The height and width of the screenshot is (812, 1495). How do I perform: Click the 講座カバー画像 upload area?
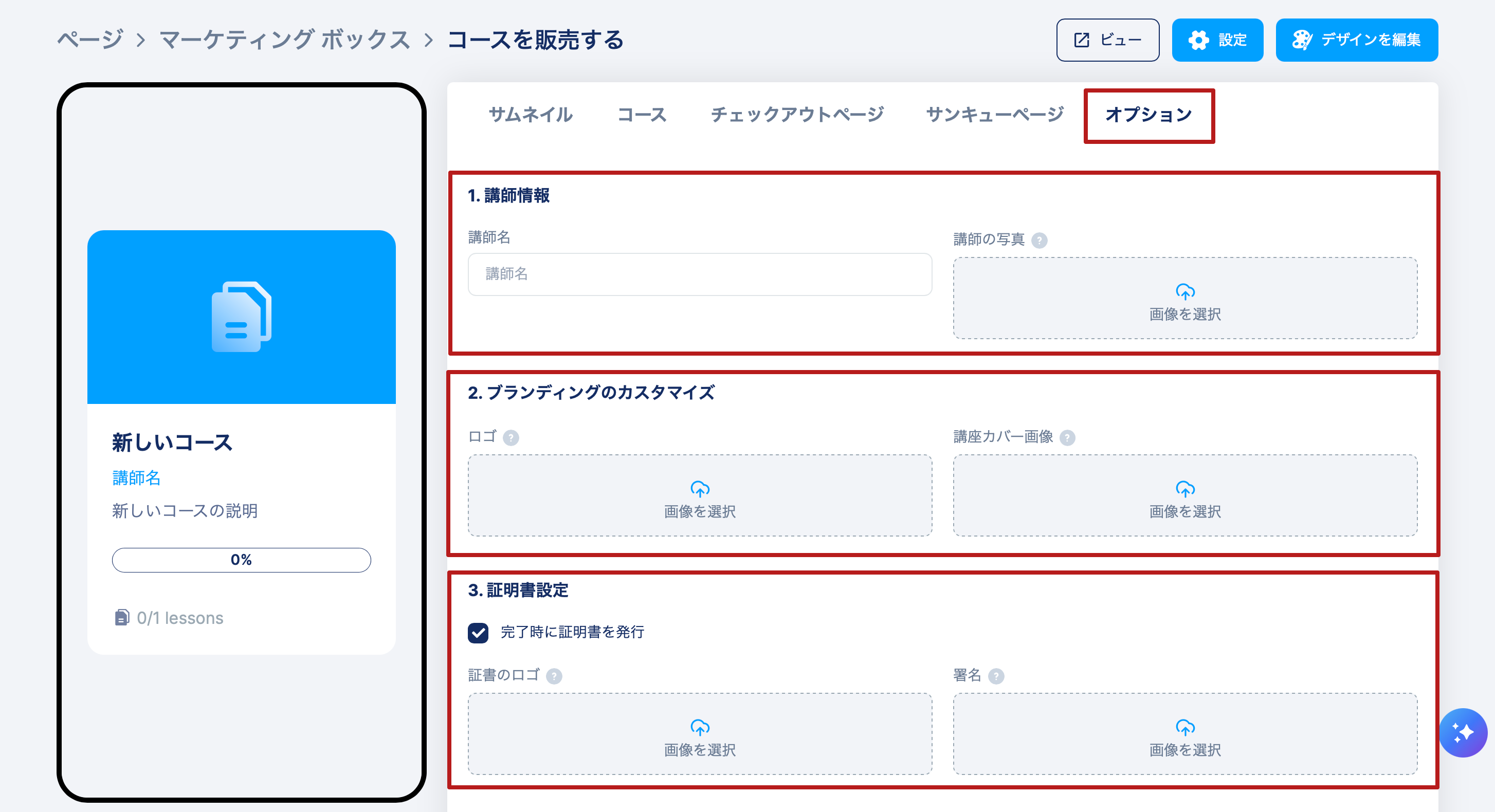tap(1184, 495)
